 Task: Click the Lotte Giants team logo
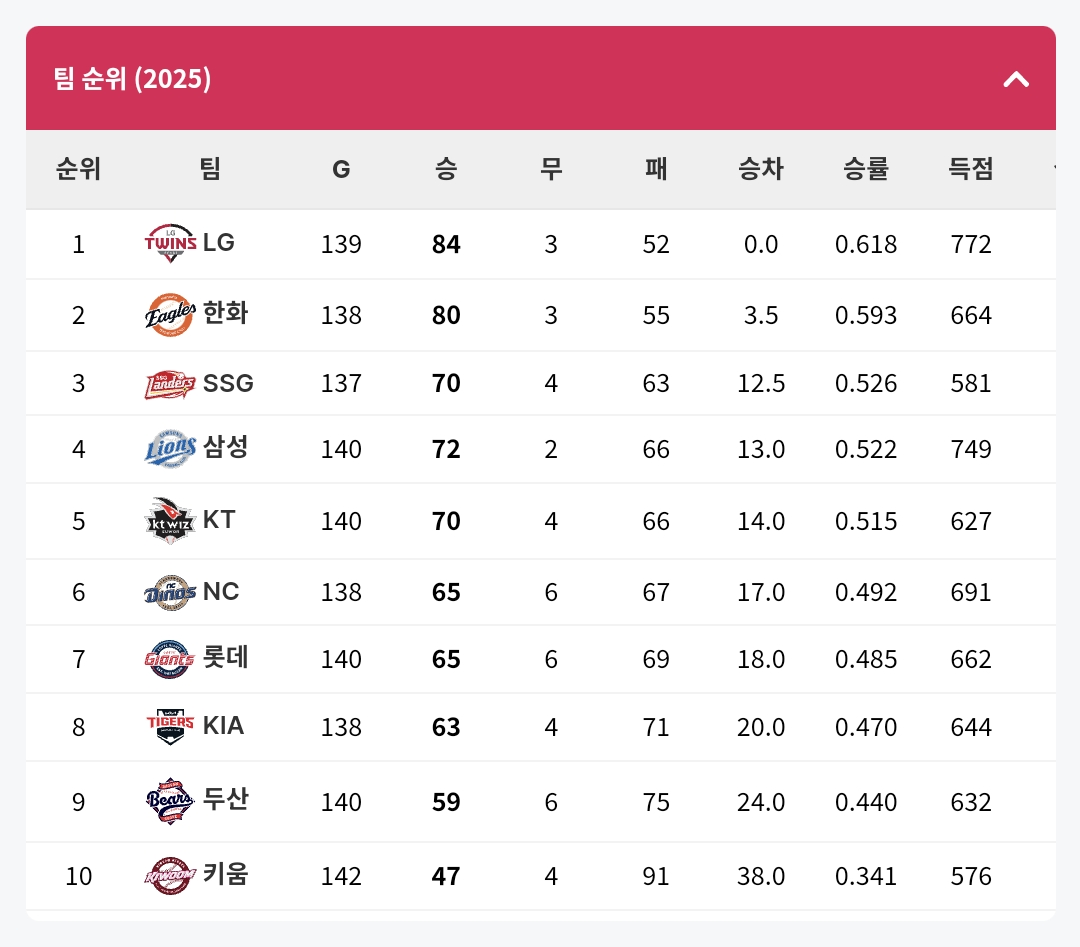click(x=170, y=659)
